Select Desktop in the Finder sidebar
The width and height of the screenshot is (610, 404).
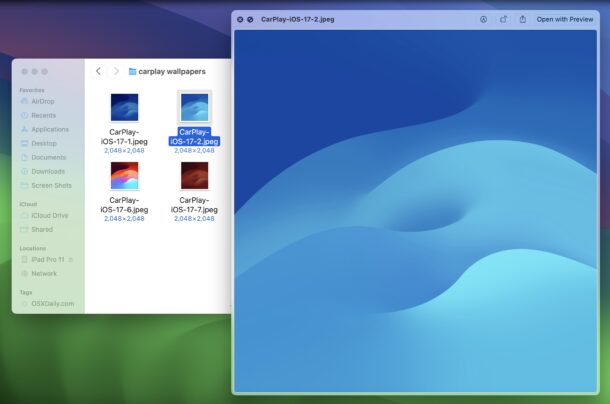(43, 143)
